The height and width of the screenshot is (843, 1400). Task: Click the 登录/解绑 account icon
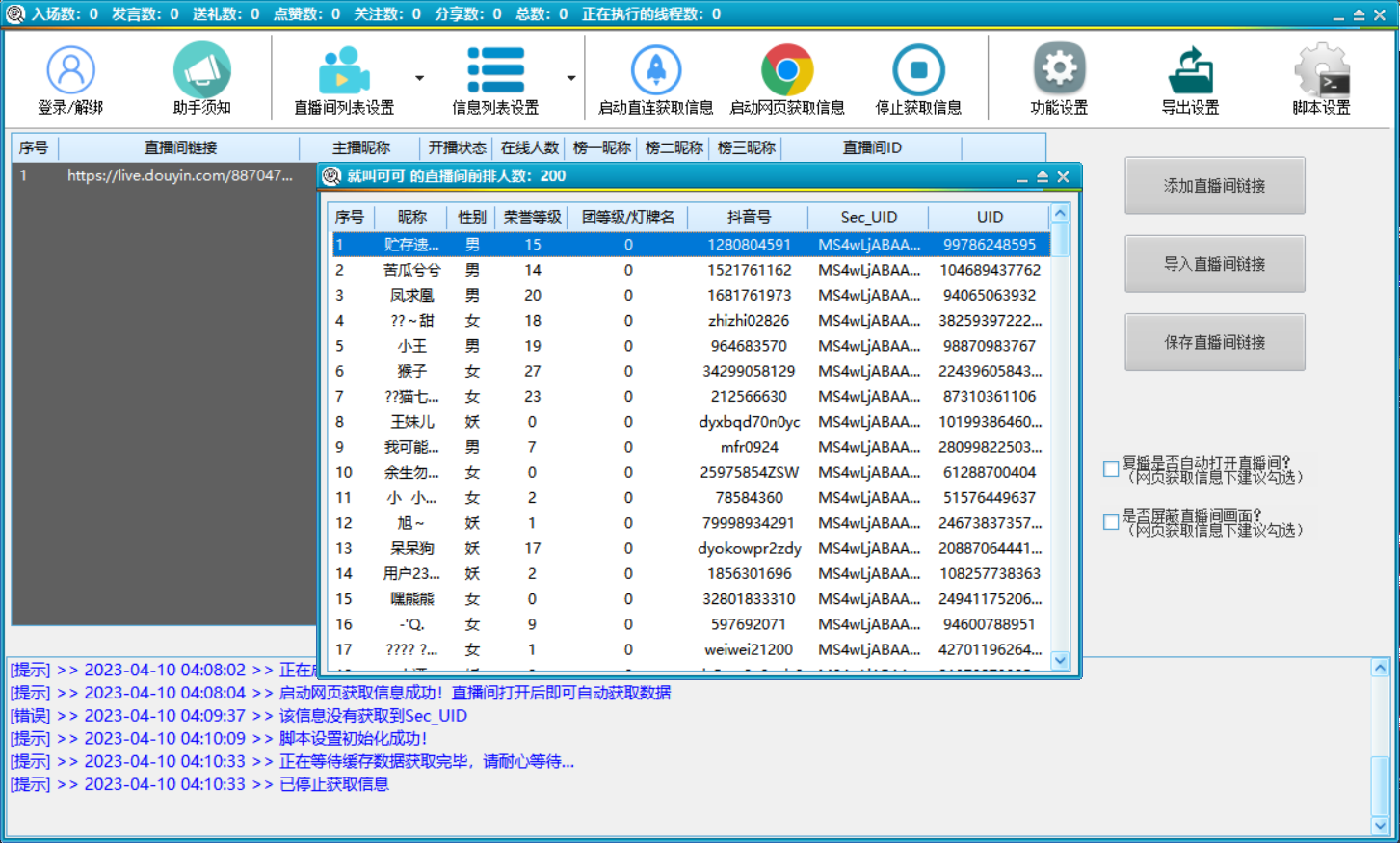(x=68, y=77)
